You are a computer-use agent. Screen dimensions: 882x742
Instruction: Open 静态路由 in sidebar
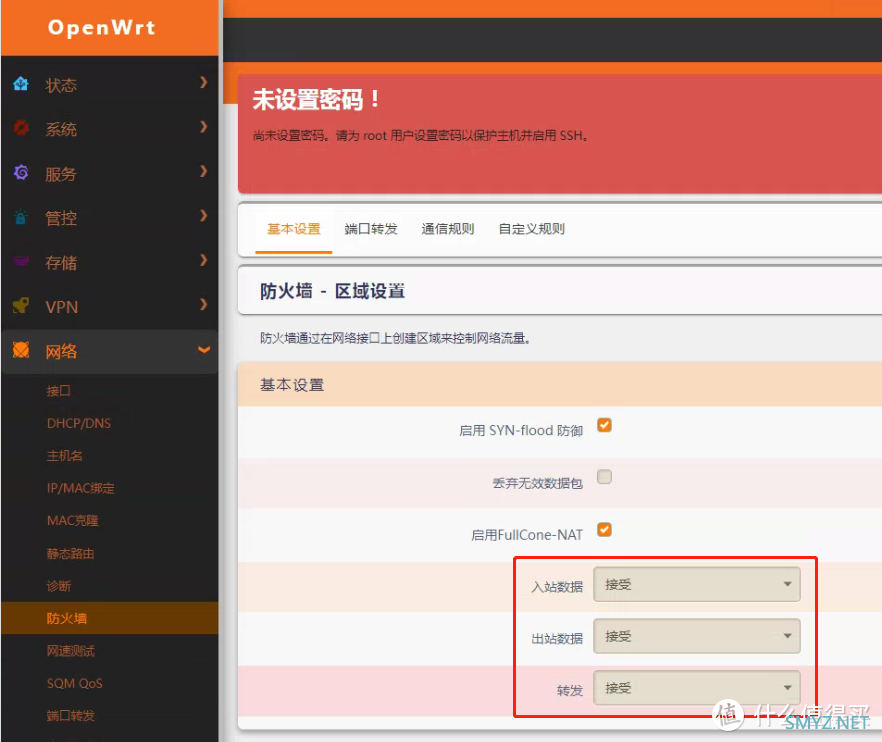pos(70,554)
